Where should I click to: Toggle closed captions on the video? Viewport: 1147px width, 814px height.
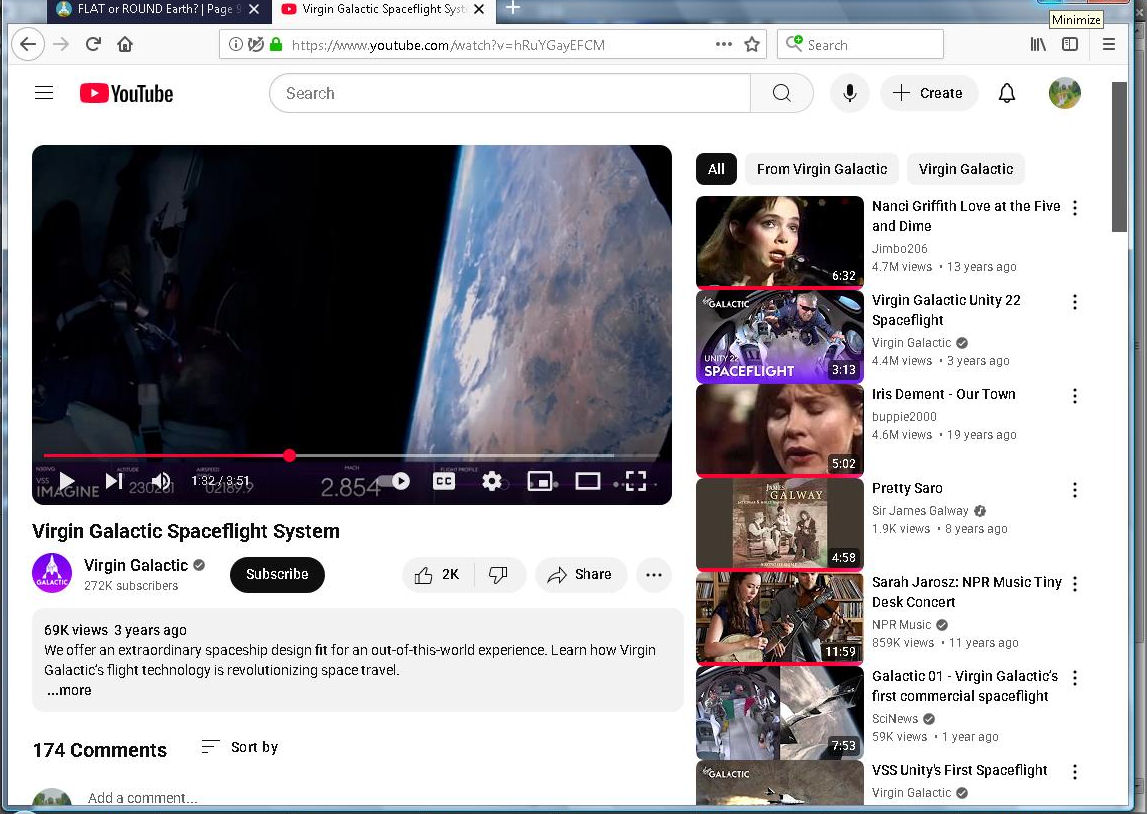click(x=443, y=481)
